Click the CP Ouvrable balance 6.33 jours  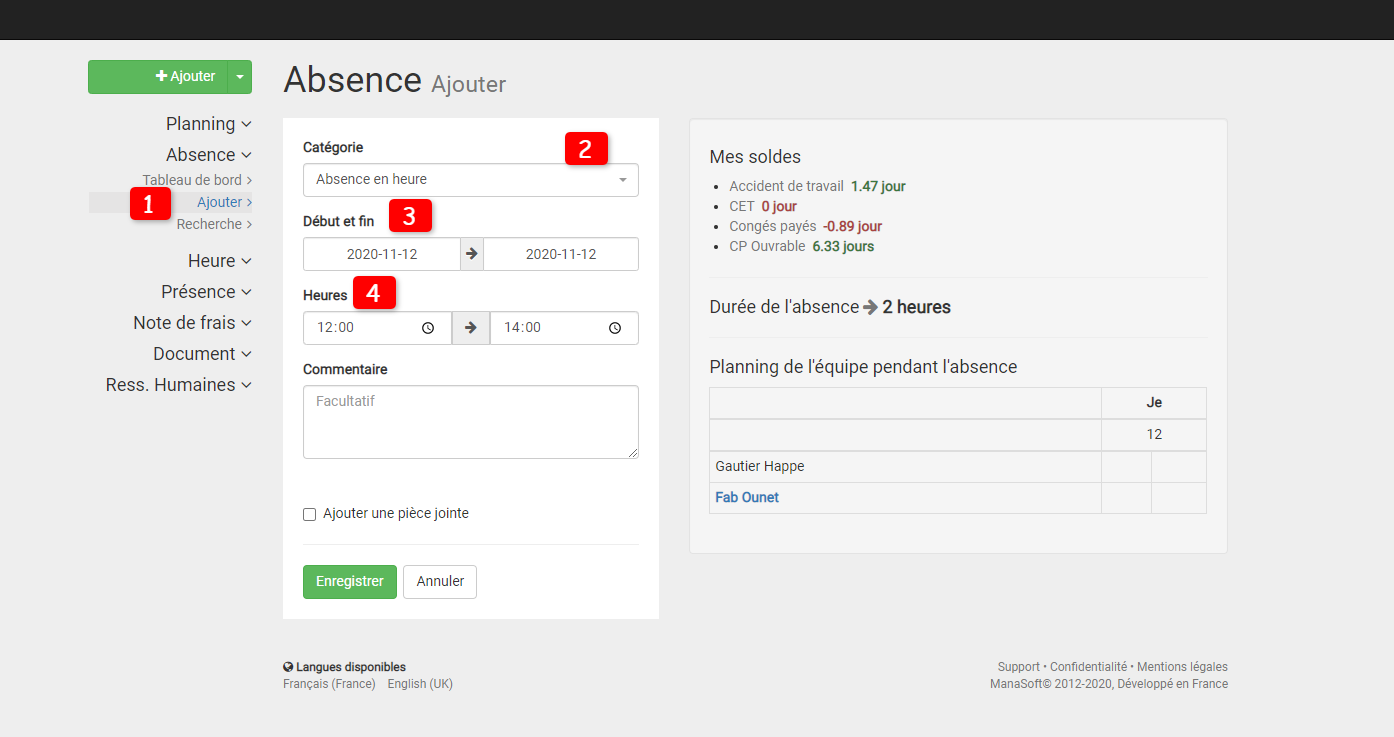tap(843, 247)
